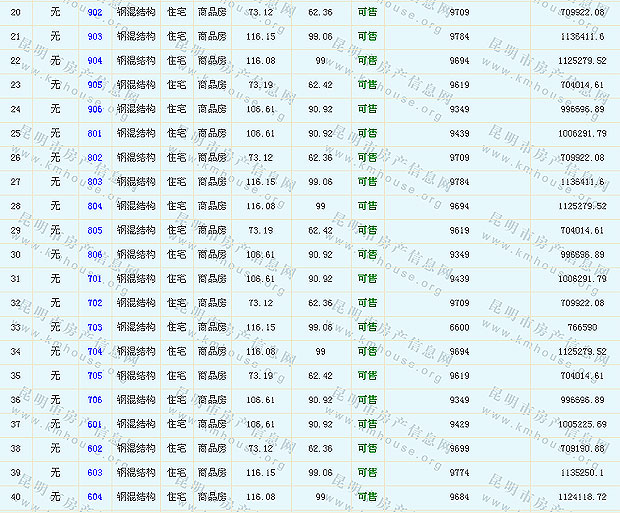This screenshot has width=620, height=513.
Task: Open room 705 in row 35
Action: coord(95,376)
